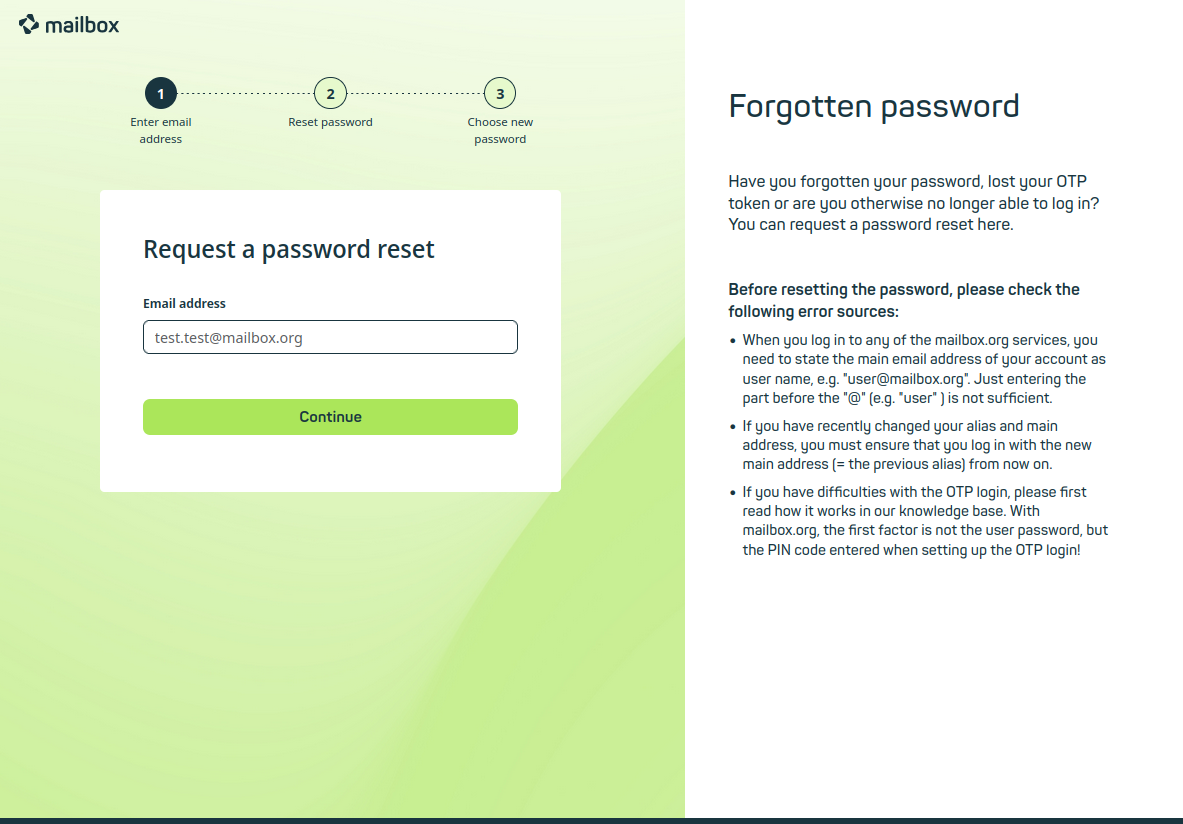
Task: Click the "Choose new password" step label
Action: pyautogui.click(x=500, y=130)
